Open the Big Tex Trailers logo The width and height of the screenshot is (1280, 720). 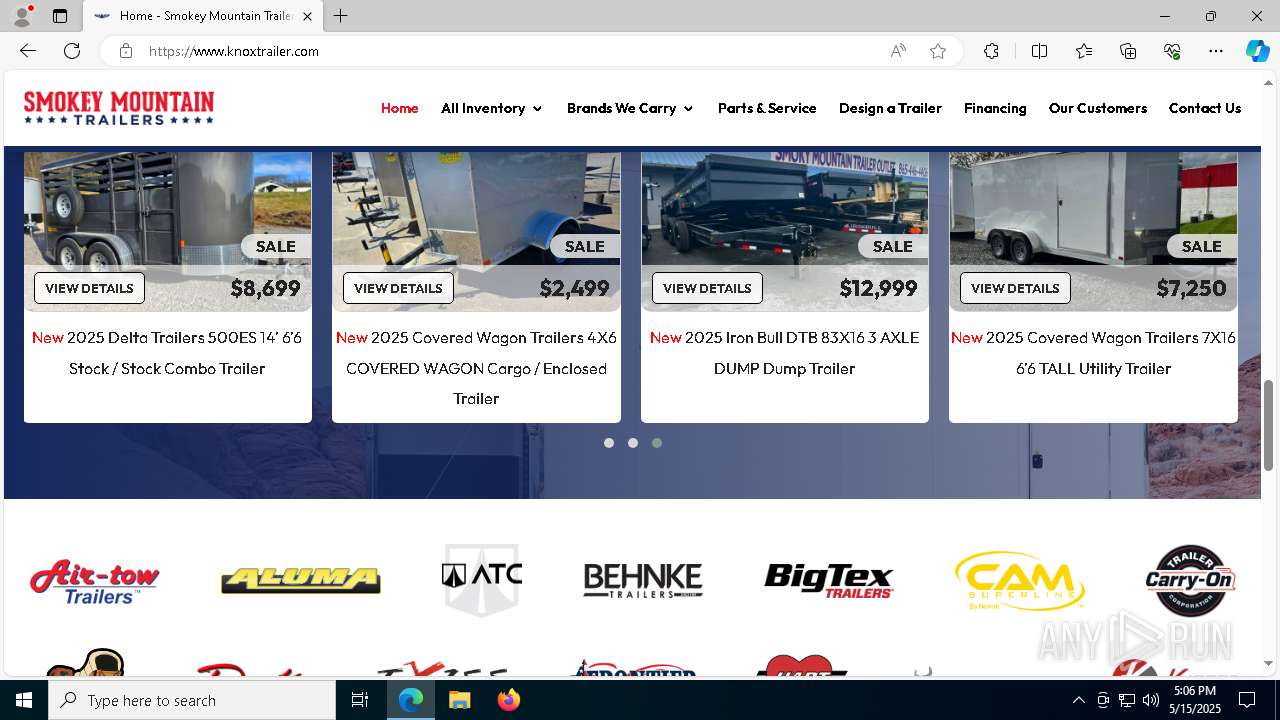click(x=829, y=581)
